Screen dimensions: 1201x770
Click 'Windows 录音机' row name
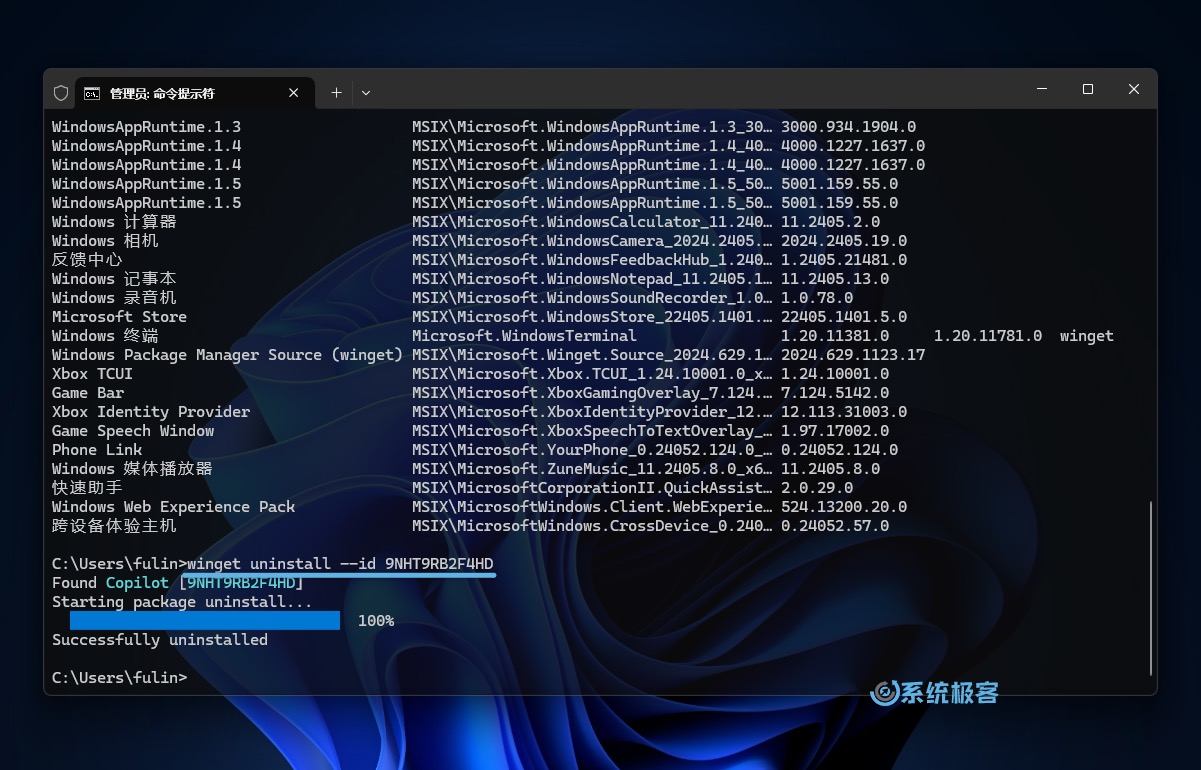(114, 298)
